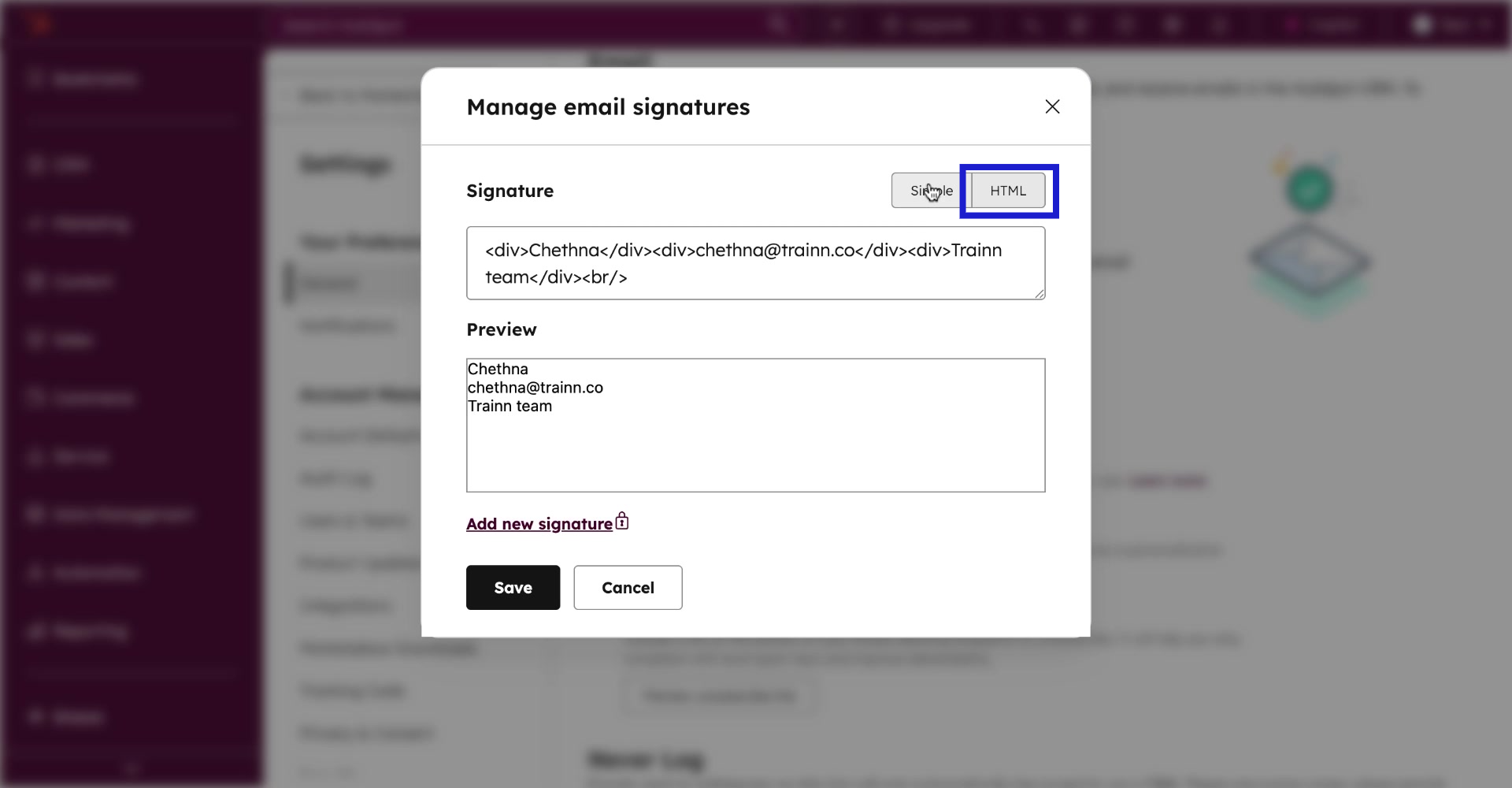The width and height of the screenshot is (1512, 788).
Task: Click inside the HTML signature code field
Action: click(x=755, y=263)
